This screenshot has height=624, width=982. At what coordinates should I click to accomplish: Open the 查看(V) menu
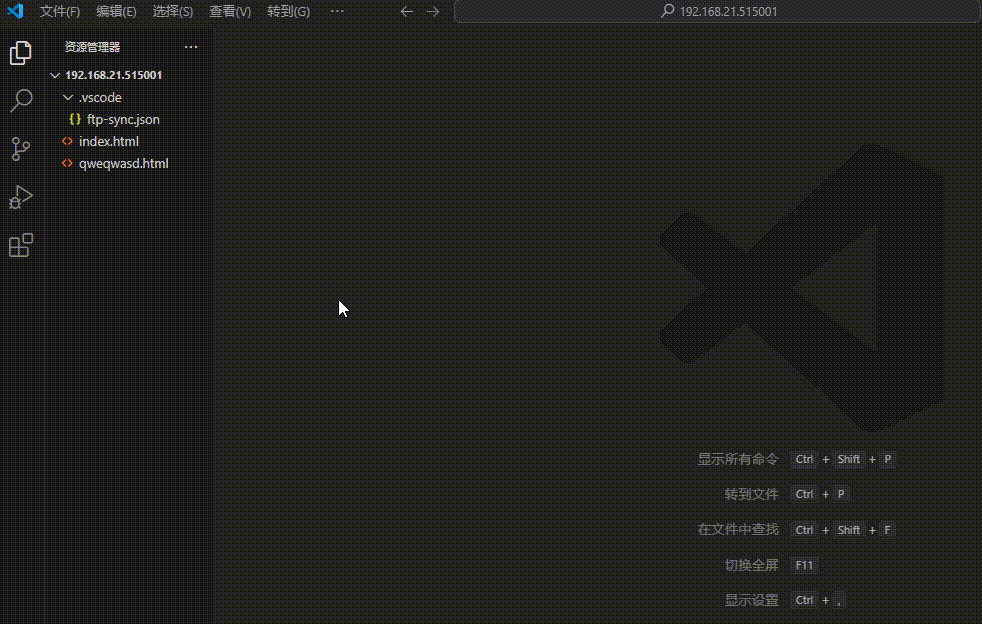[230, 12]
